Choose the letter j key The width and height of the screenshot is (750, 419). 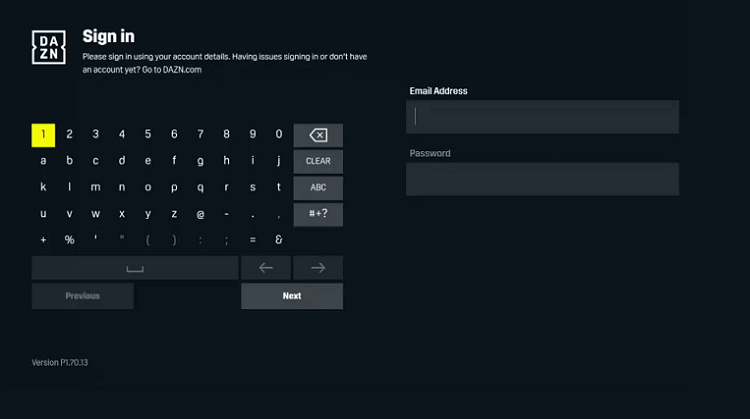point(279,161)
